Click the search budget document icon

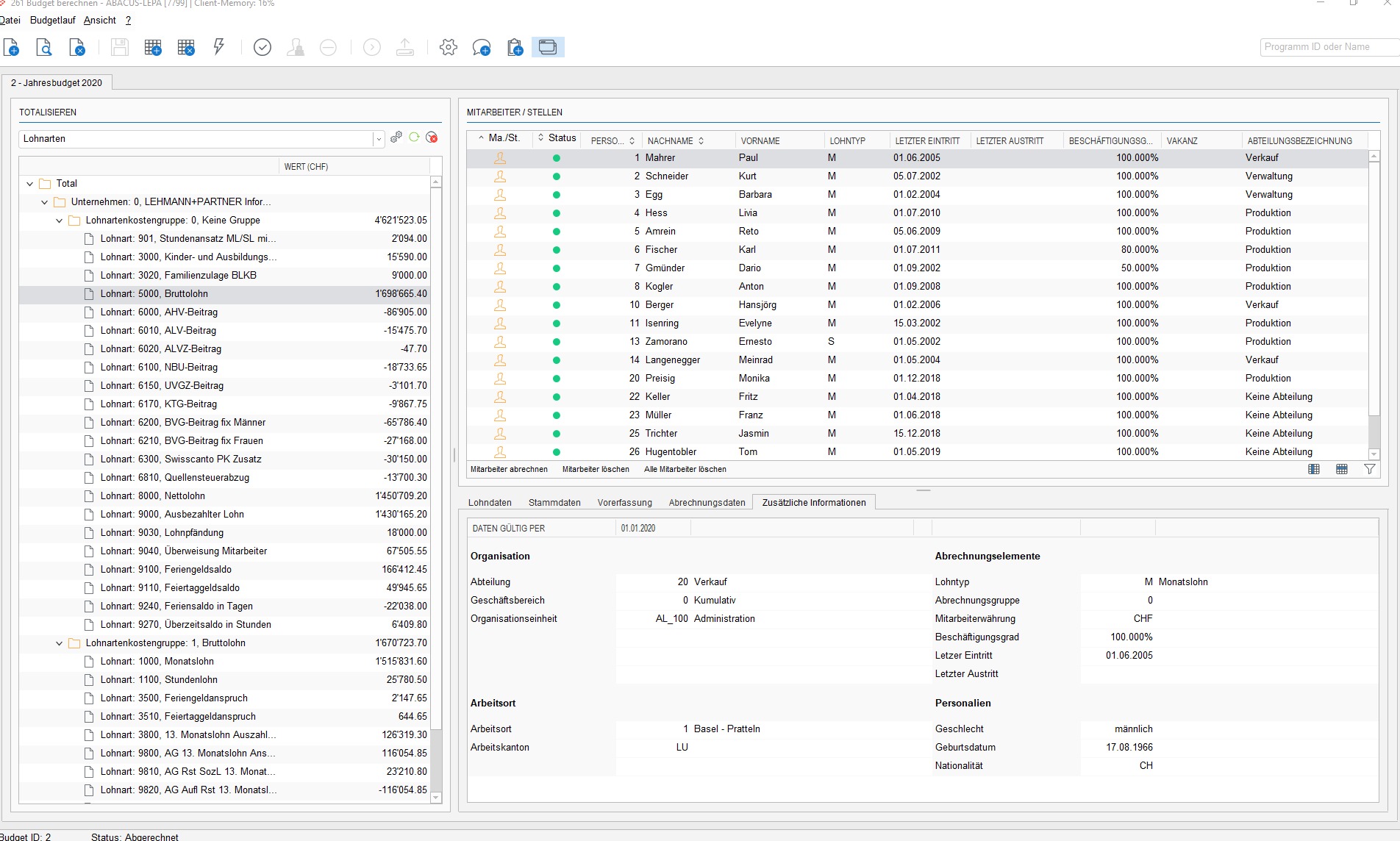44,48
